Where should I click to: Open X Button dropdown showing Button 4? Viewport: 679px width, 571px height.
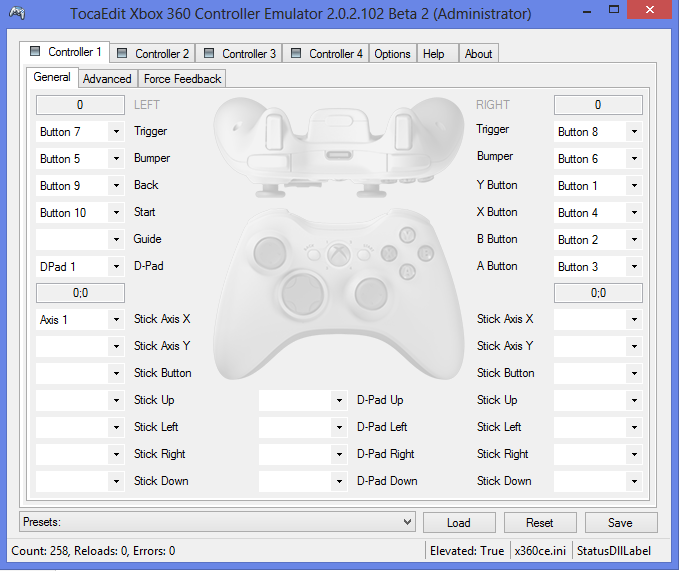pyautogui.click(x=598, y=213)
